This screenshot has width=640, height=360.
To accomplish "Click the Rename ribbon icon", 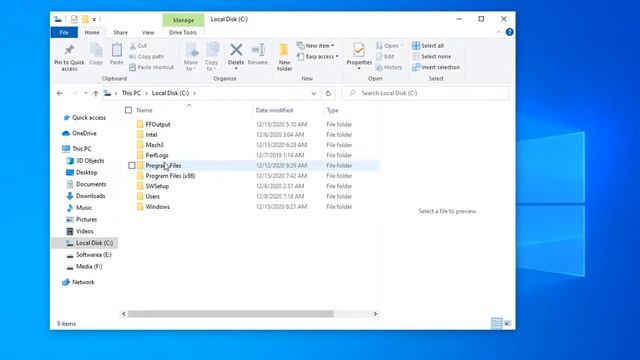I will tap(258, 50).
